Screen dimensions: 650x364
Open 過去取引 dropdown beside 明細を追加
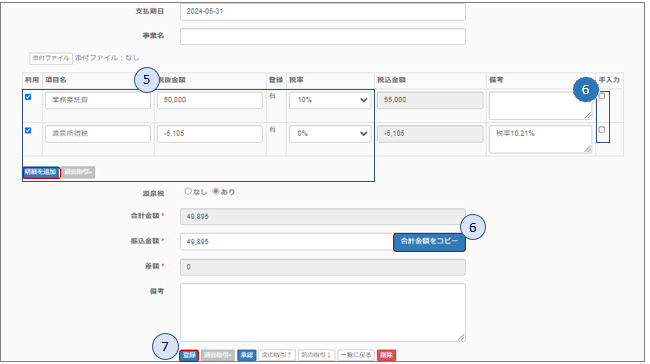(x=78, y=172)
